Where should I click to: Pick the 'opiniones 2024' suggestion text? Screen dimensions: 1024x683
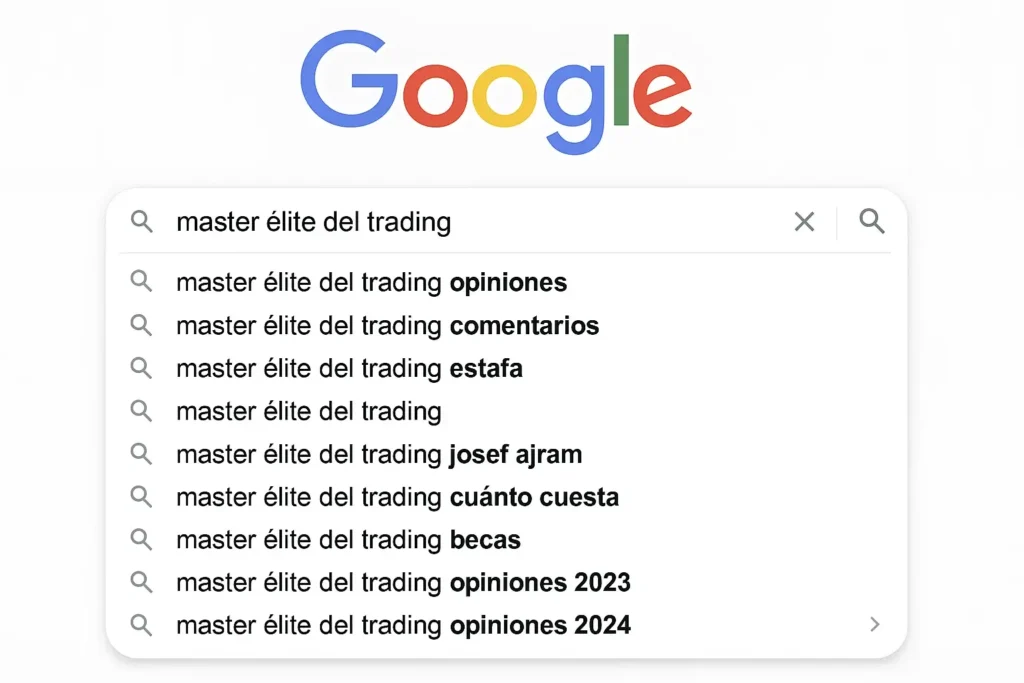tap(403, 626)
